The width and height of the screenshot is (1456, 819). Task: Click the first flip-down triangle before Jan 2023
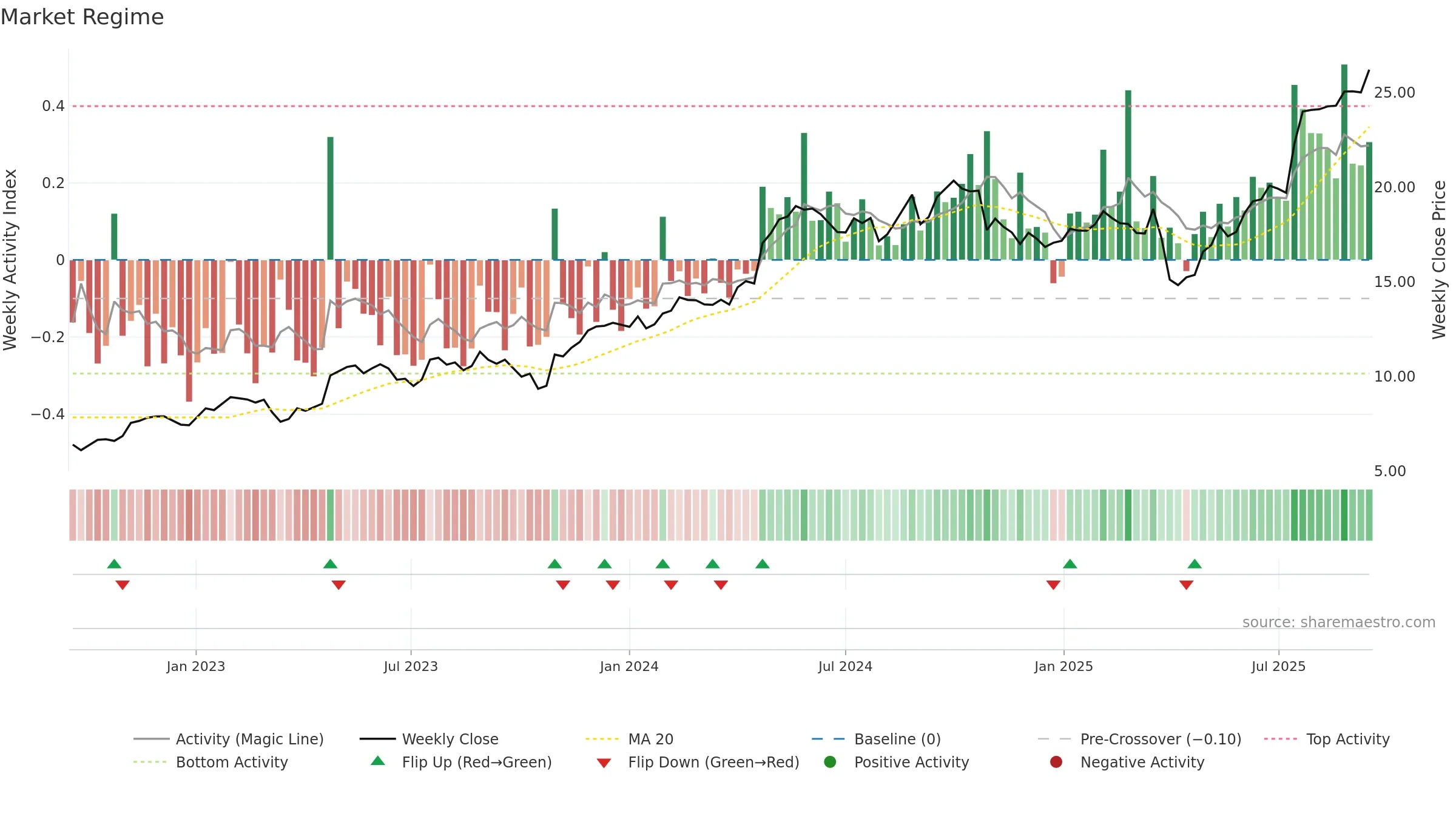click(x=123, y=585)
